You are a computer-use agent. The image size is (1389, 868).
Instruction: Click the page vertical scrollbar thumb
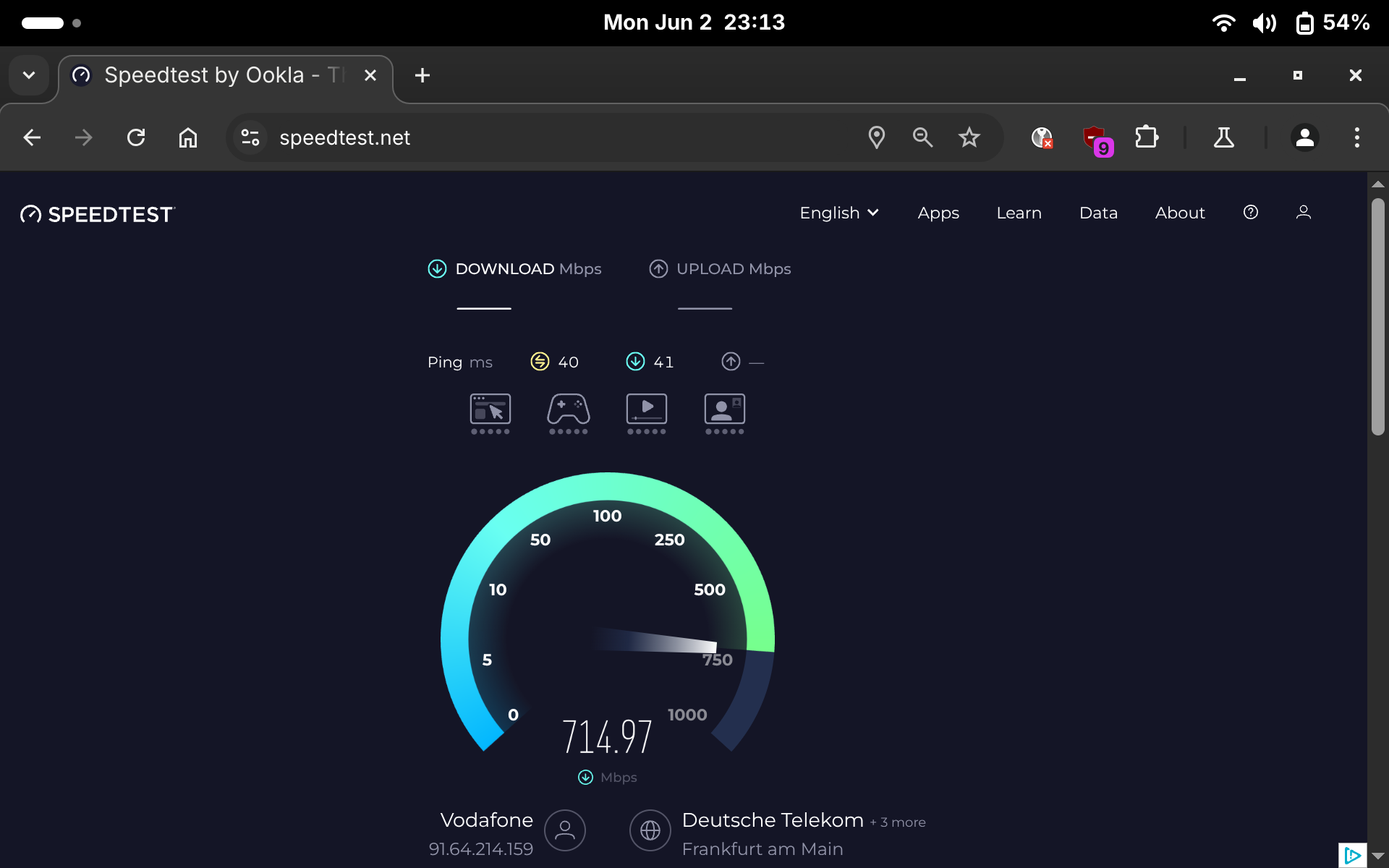1378,317
